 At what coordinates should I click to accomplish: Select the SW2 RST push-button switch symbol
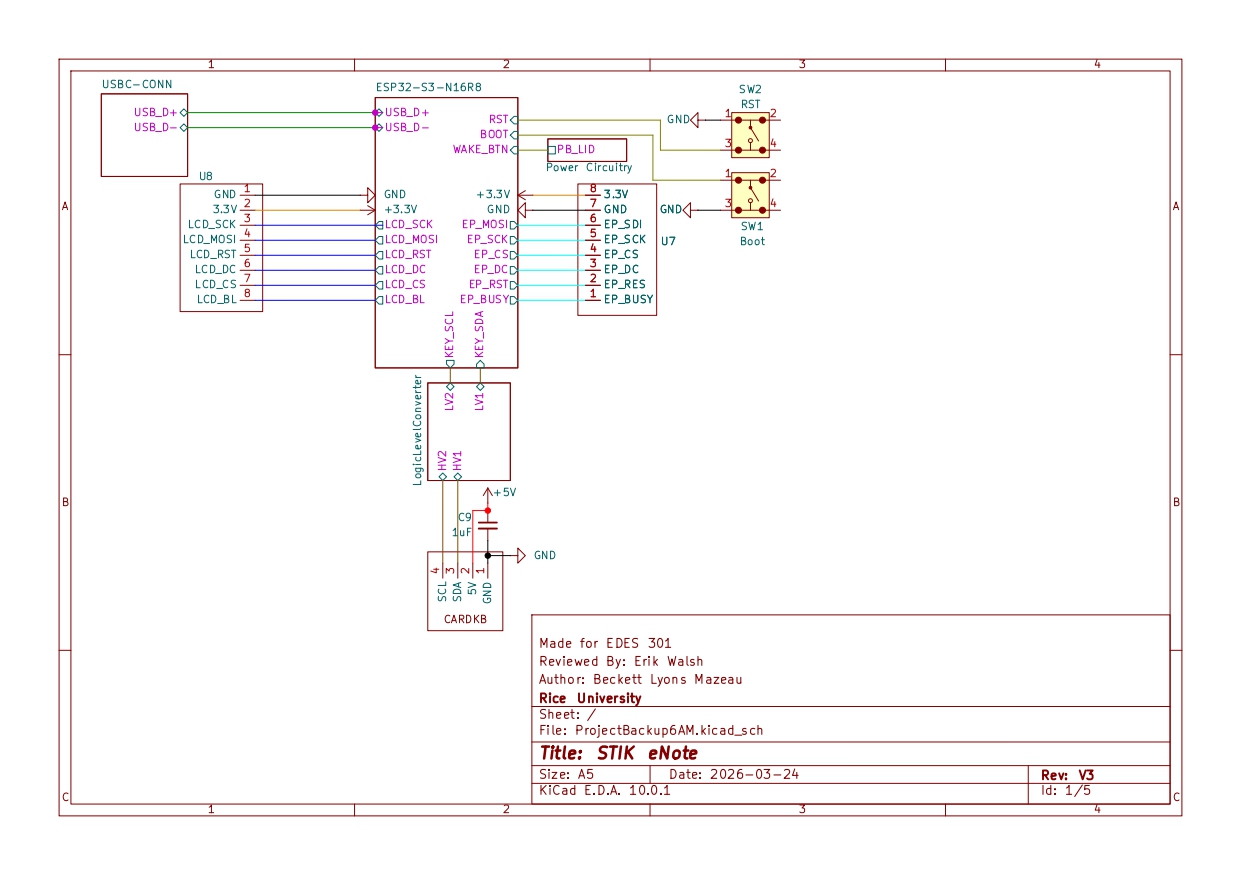pos(751,134)
